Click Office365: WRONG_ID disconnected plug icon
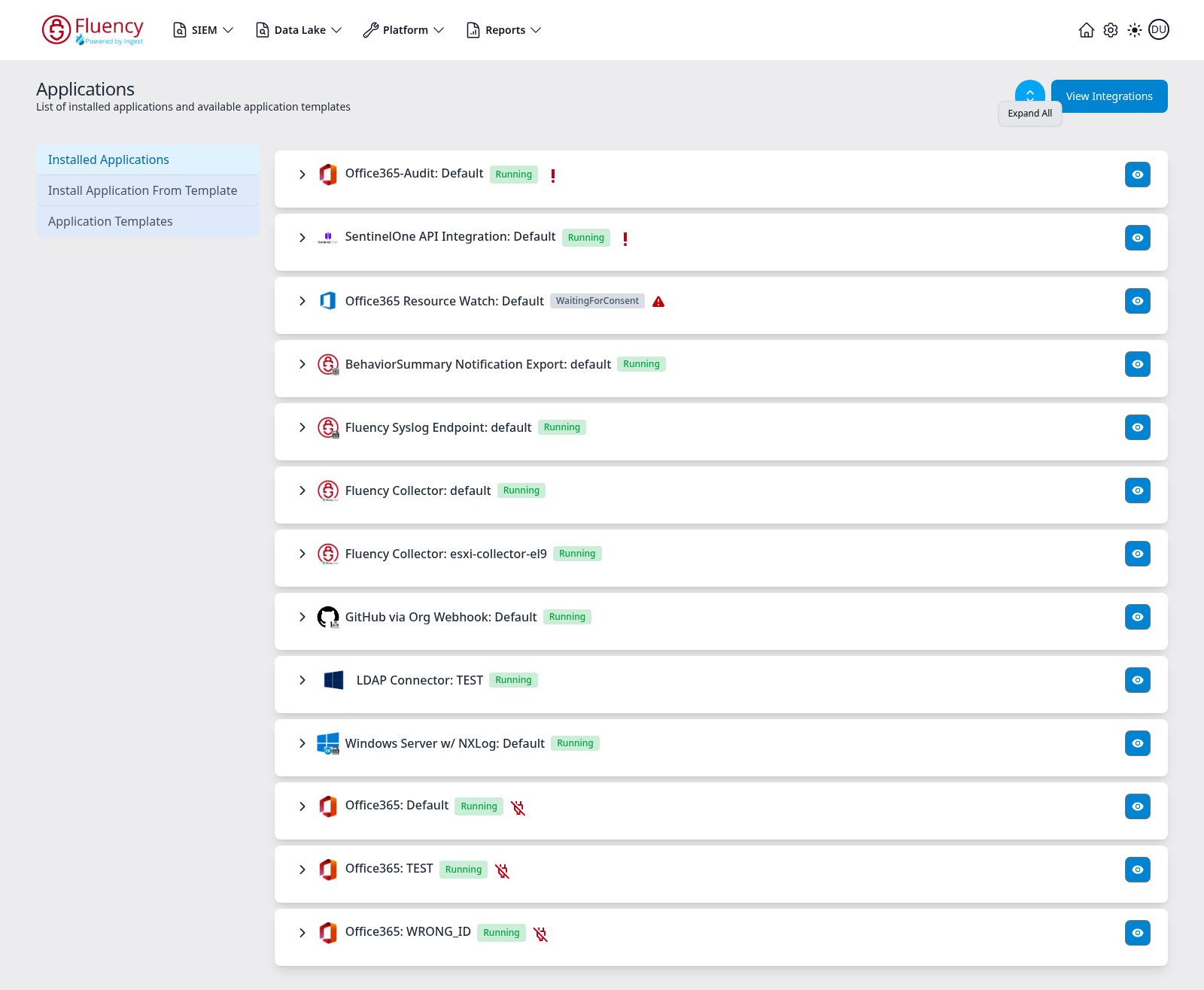Image resolution: width=1204 pixels, height=990 pixels. [x=540, y=934]
